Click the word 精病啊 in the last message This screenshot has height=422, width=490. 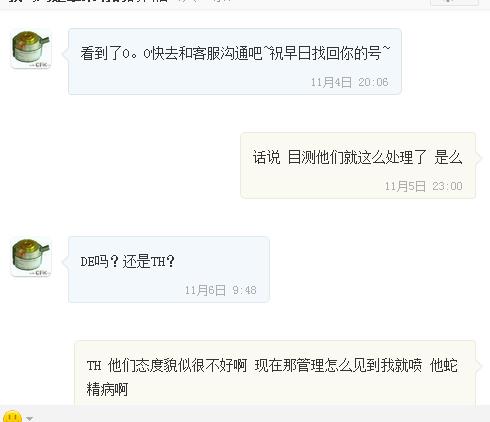pos(107,389)
